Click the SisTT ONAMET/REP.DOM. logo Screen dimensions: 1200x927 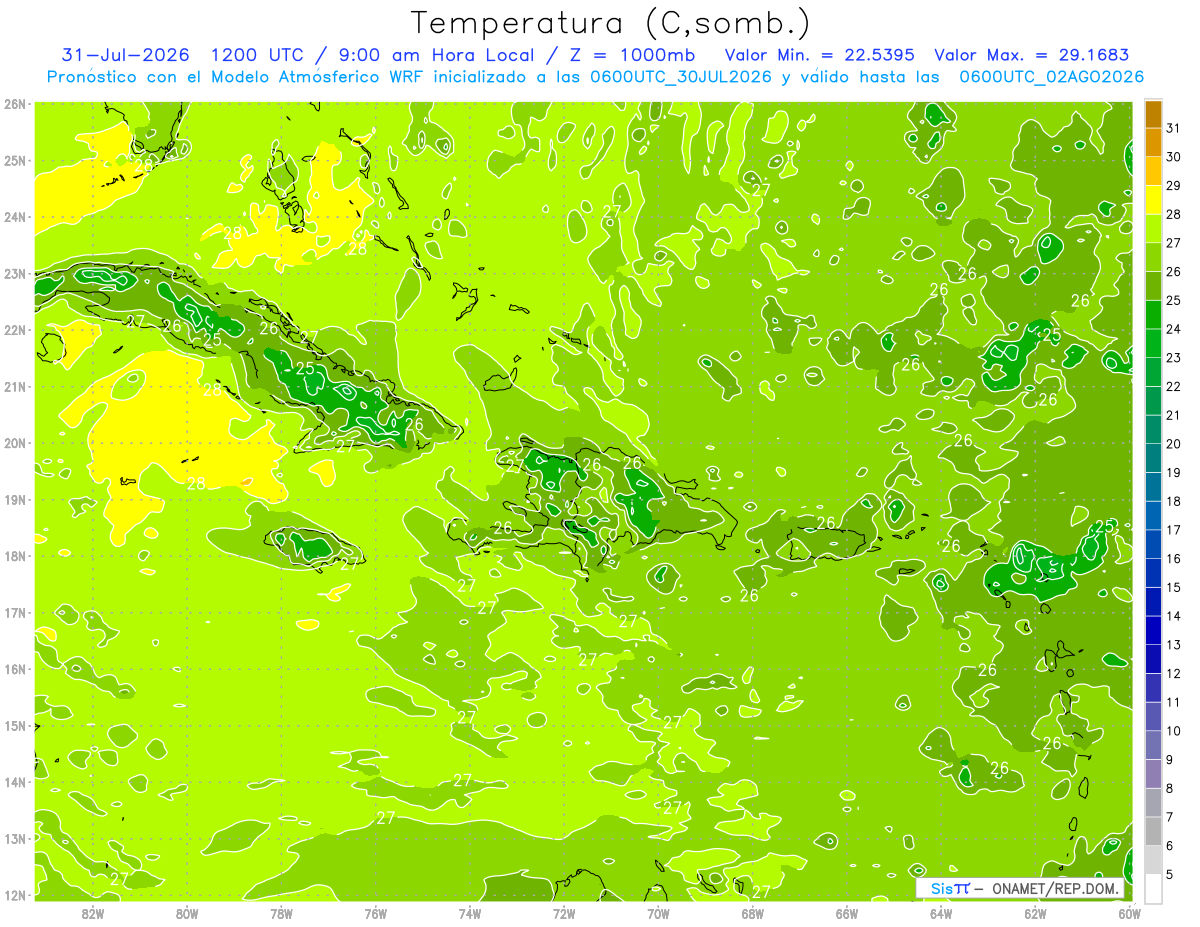click(1020, 888)
